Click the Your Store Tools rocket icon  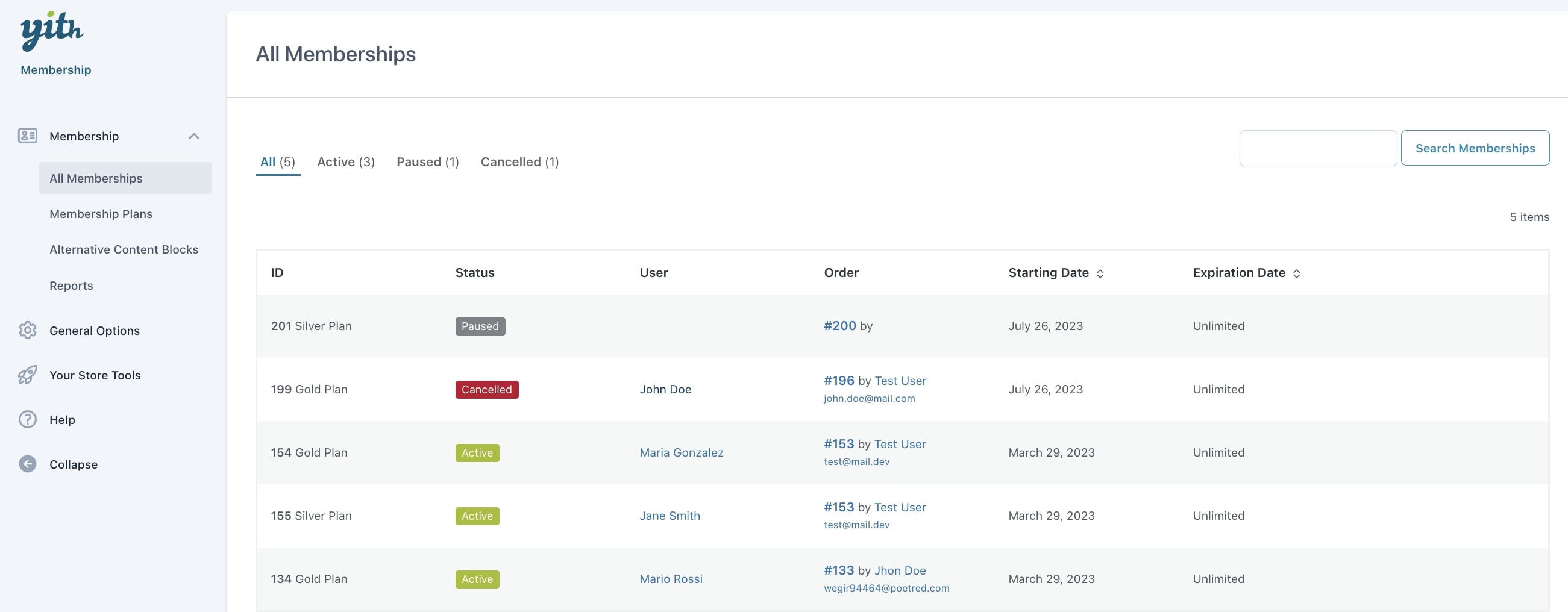tap(27, 375)
